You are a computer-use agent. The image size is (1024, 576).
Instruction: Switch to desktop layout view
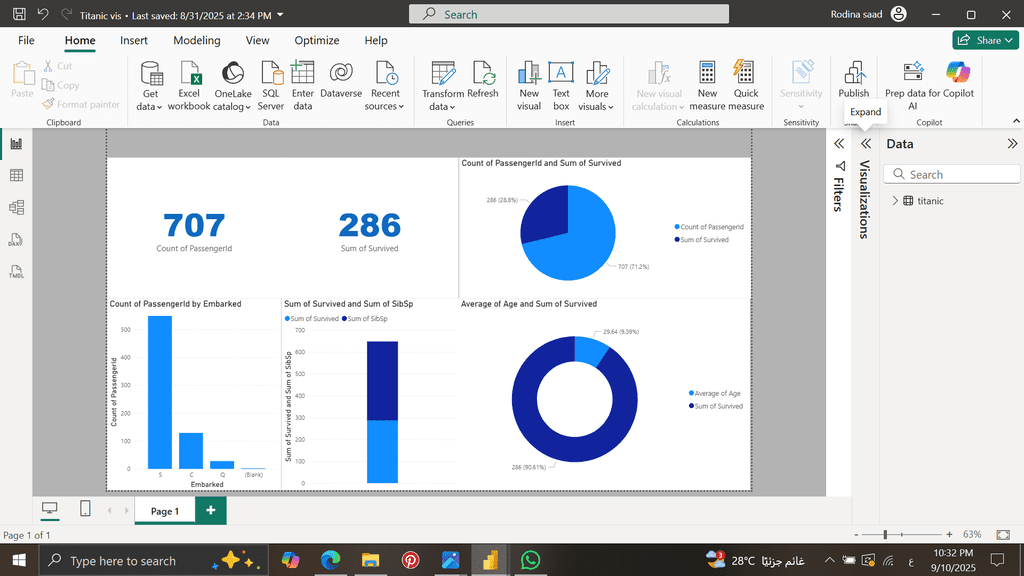tap(50, 510)
